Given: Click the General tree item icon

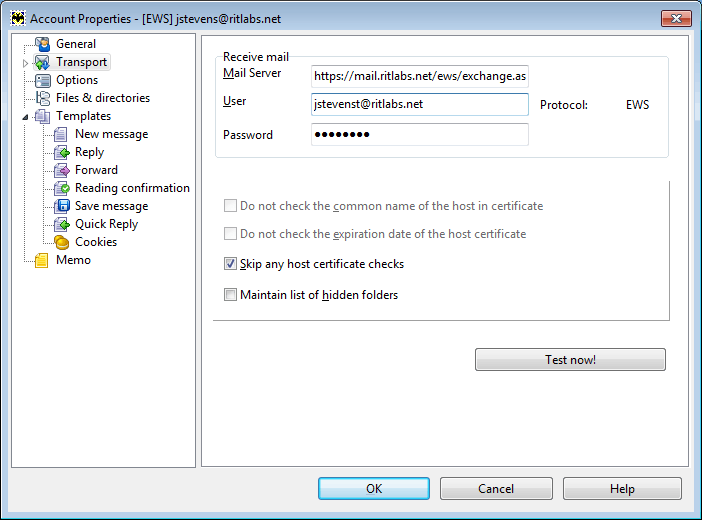Looking at the screenshot, I should tap(42, 44).
